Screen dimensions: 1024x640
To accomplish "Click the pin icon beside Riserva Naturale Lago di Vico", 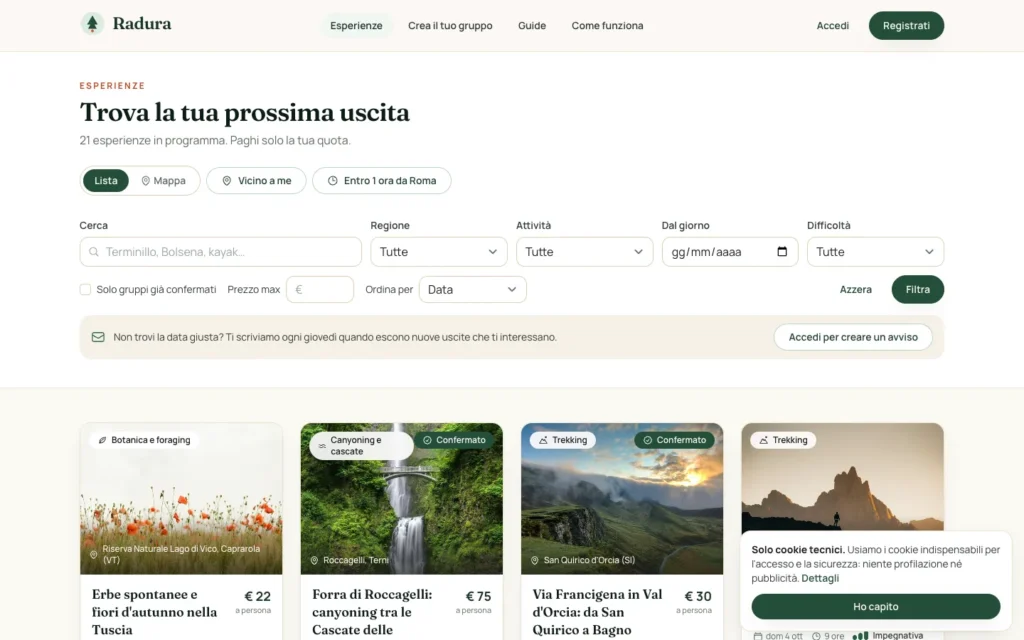I will coord(93,554).
